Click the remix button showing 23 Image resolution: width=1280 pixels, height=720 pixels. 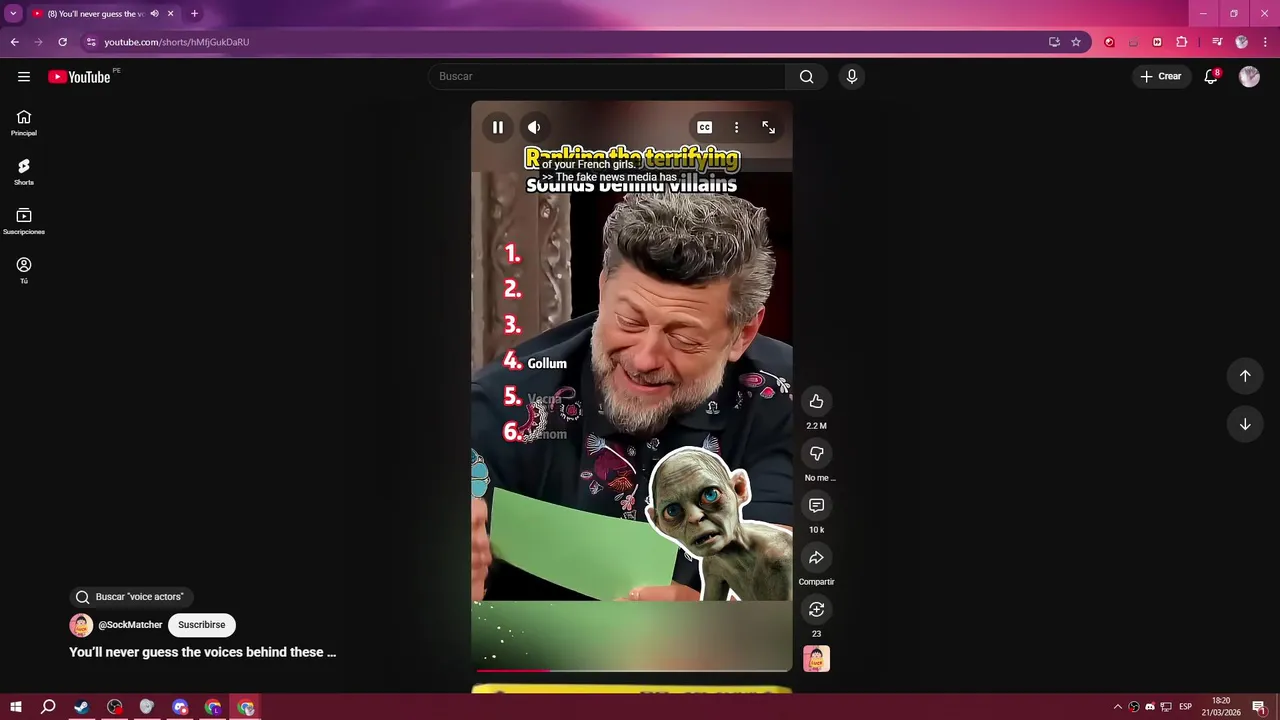point(816,609)
